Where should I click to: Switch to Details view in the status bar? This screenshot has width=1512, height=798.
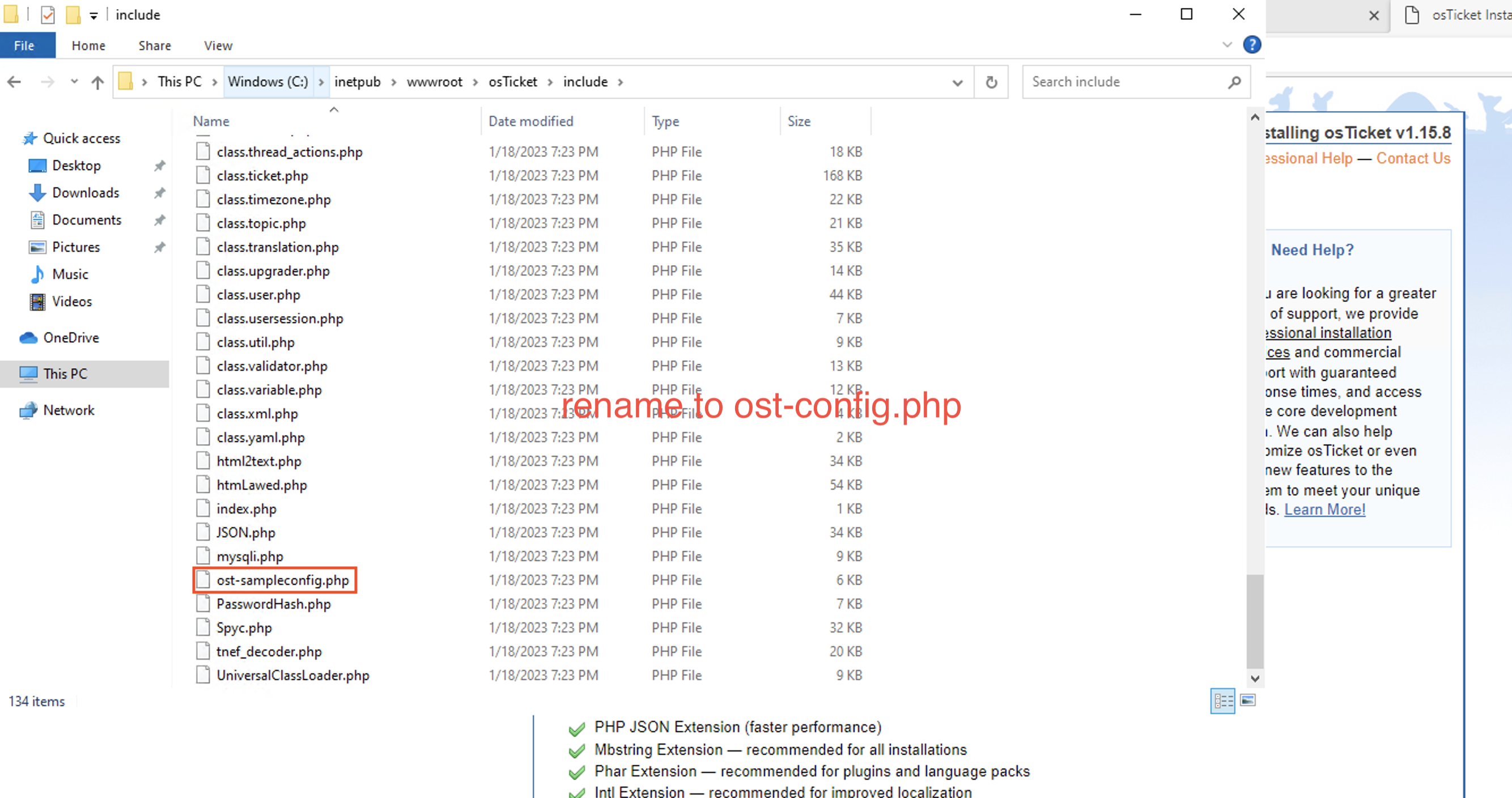coord(1222,701)
